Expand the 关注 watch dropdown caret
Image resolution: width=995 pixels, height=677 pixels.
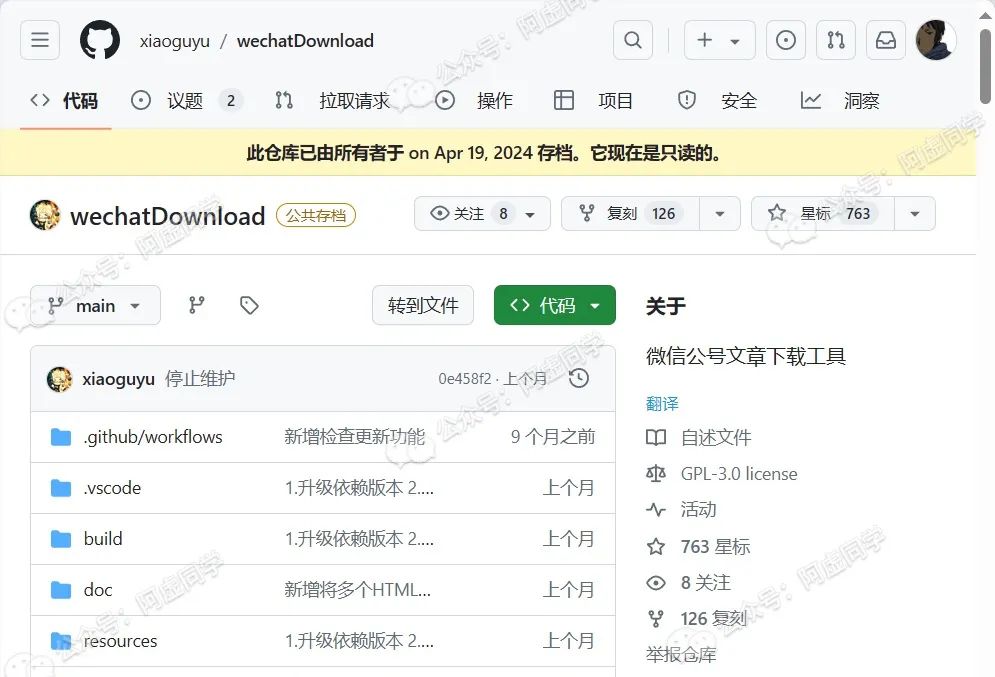point(530,214)
